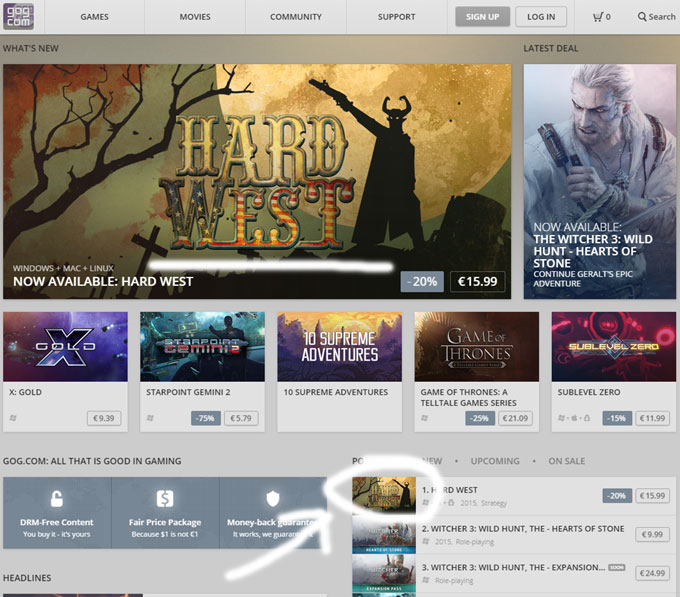Screen dimensions: 680x597
Task: Click the Hard West thumbnail in popular list
Action: (384, 496)
